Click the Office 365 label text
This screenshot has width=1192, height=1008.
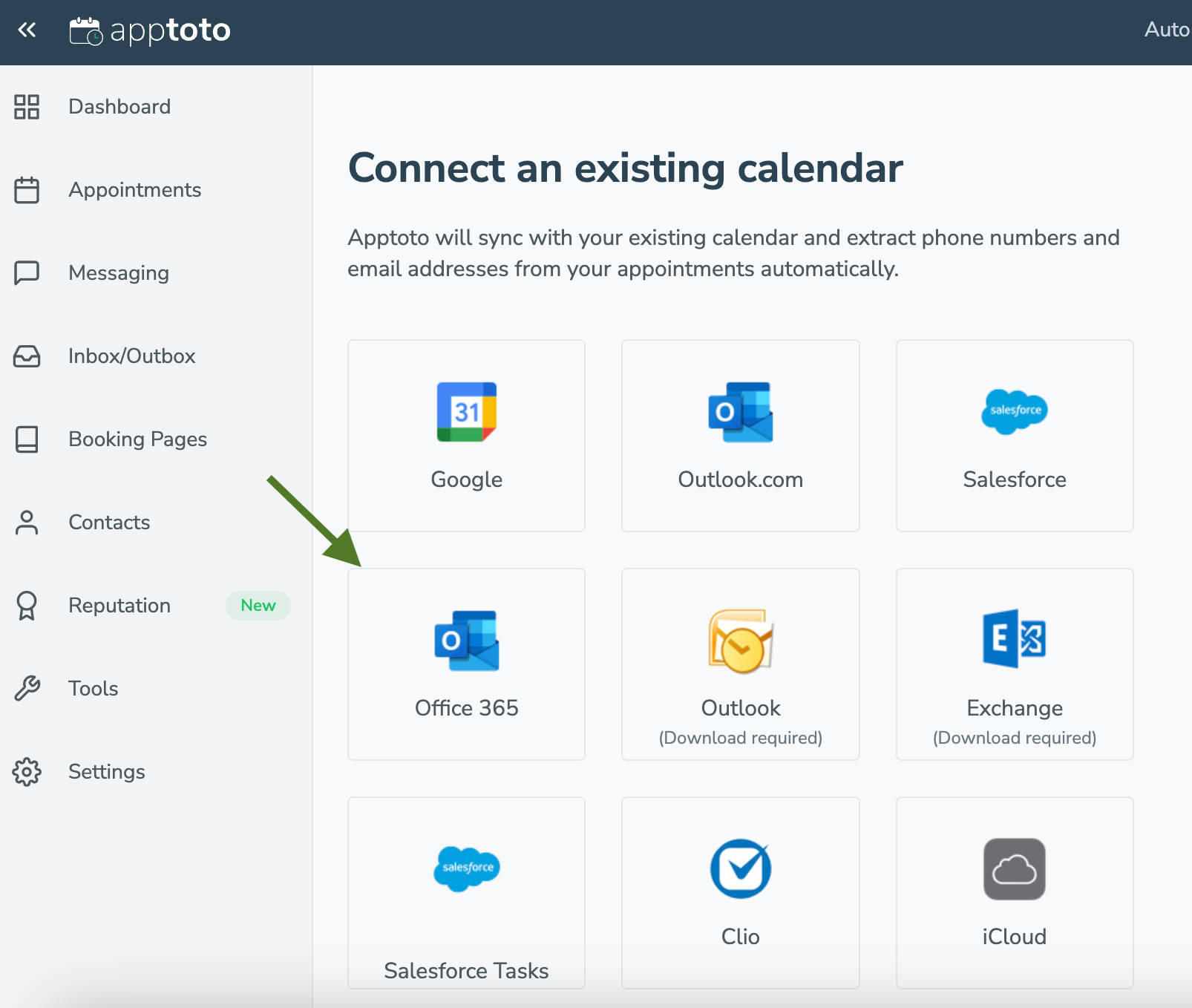click(466, 708)
